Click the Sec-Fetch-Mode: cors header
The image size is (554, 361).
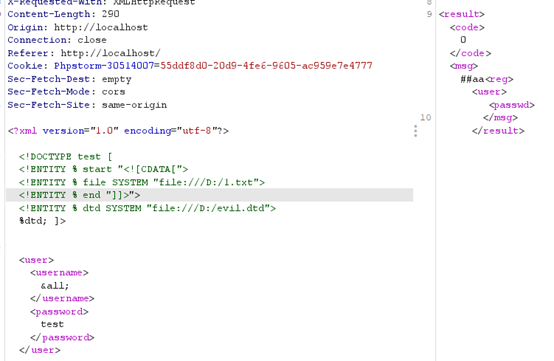click(66, 92)
